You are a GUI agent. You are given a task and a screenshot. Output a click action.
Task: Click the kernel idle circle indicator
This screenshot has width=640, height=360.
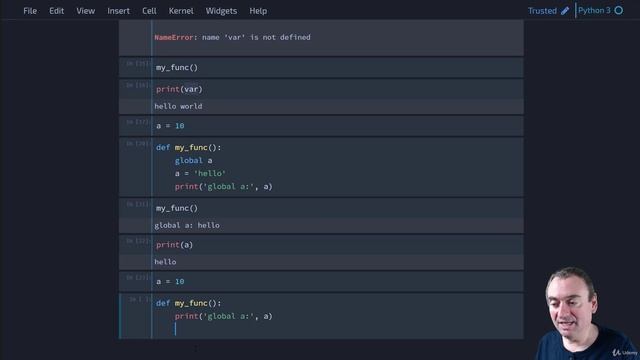click(x=619, y=11)
